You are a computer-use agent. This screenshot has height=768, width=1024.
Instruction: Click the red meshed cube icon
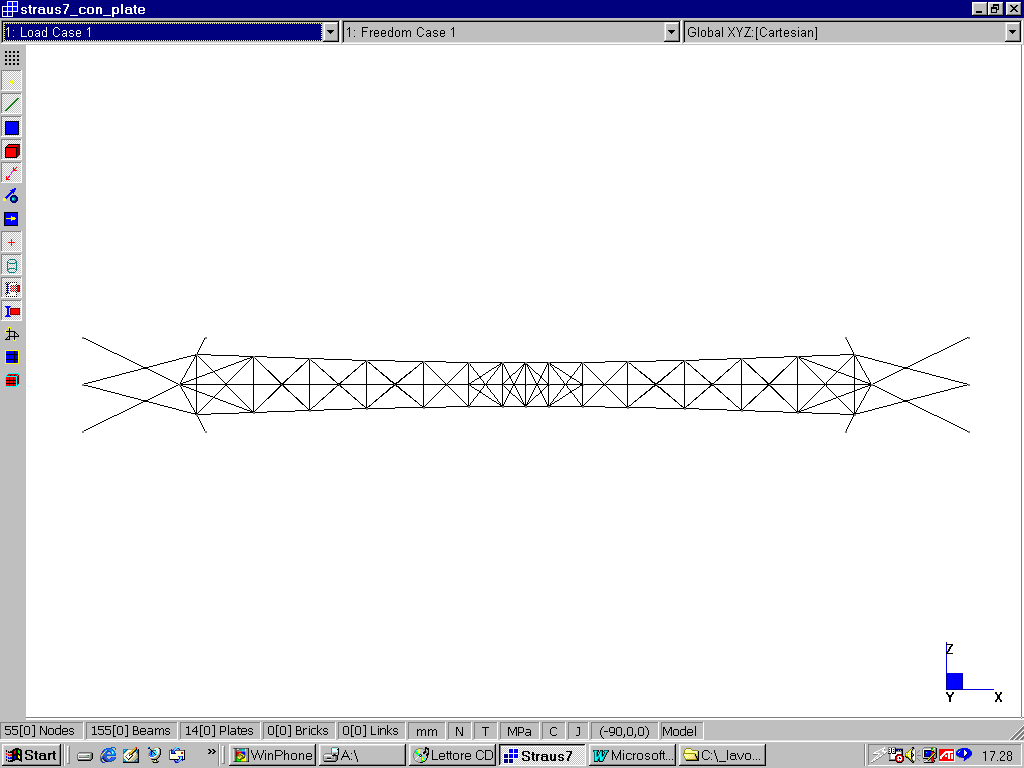[x=12, y=380]
